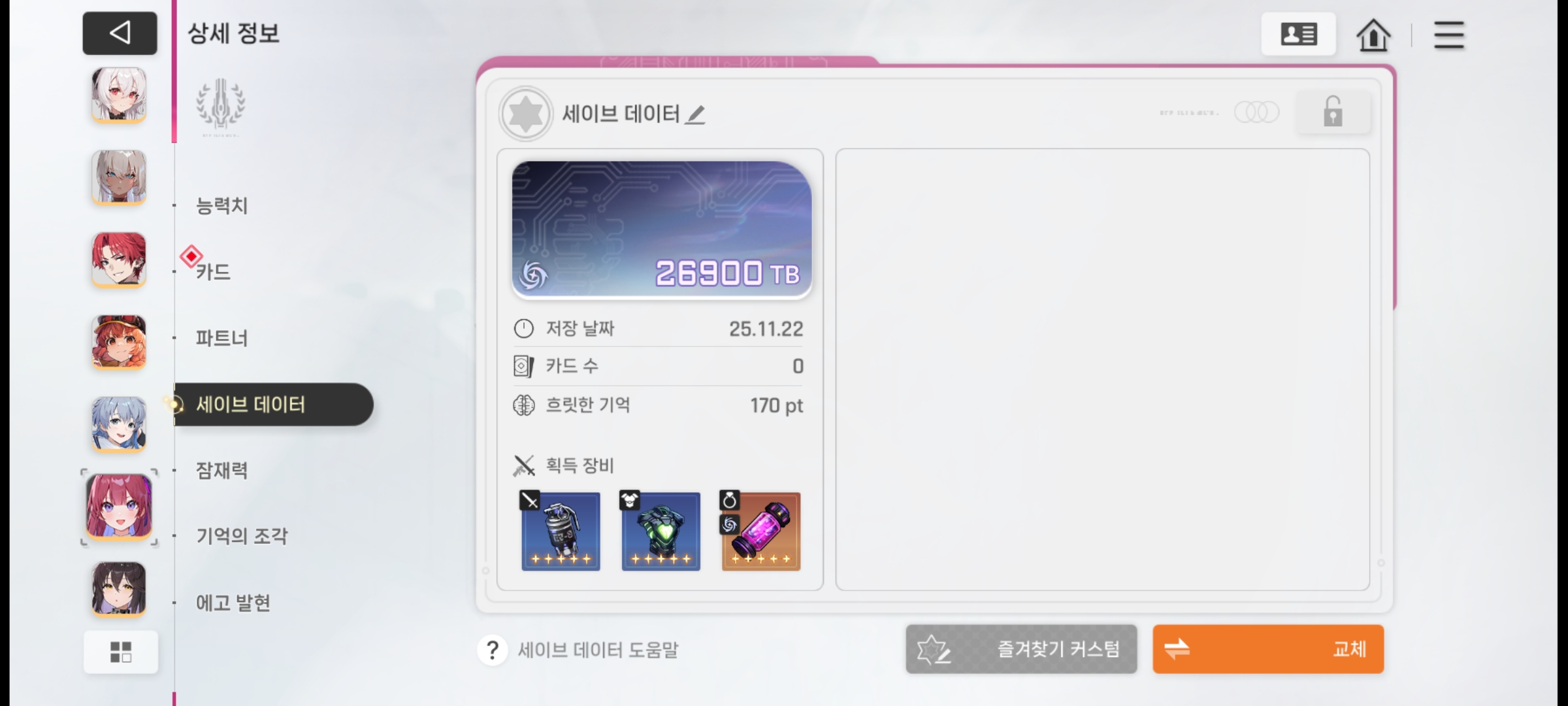This screenshot has height=706, width=1568.
Task: Toggle the save data lock icon
Action: click(x=1333, y=112)
